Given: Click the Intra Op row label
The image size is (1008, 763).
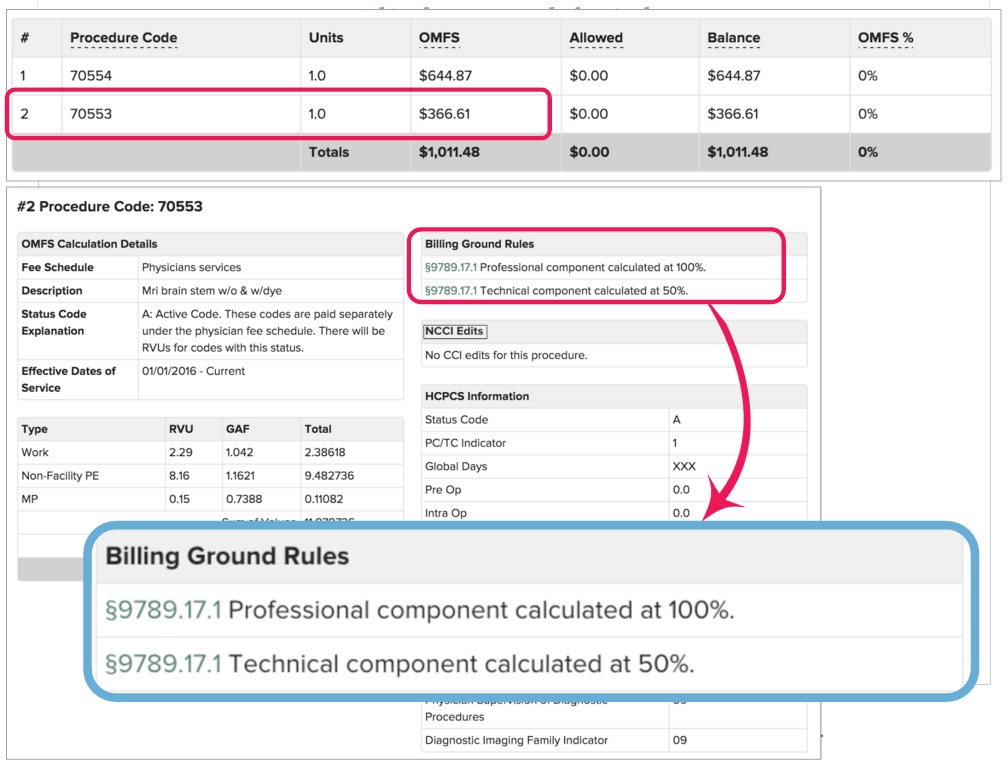Looking at the screenshot, I should [x=446, y=513].
